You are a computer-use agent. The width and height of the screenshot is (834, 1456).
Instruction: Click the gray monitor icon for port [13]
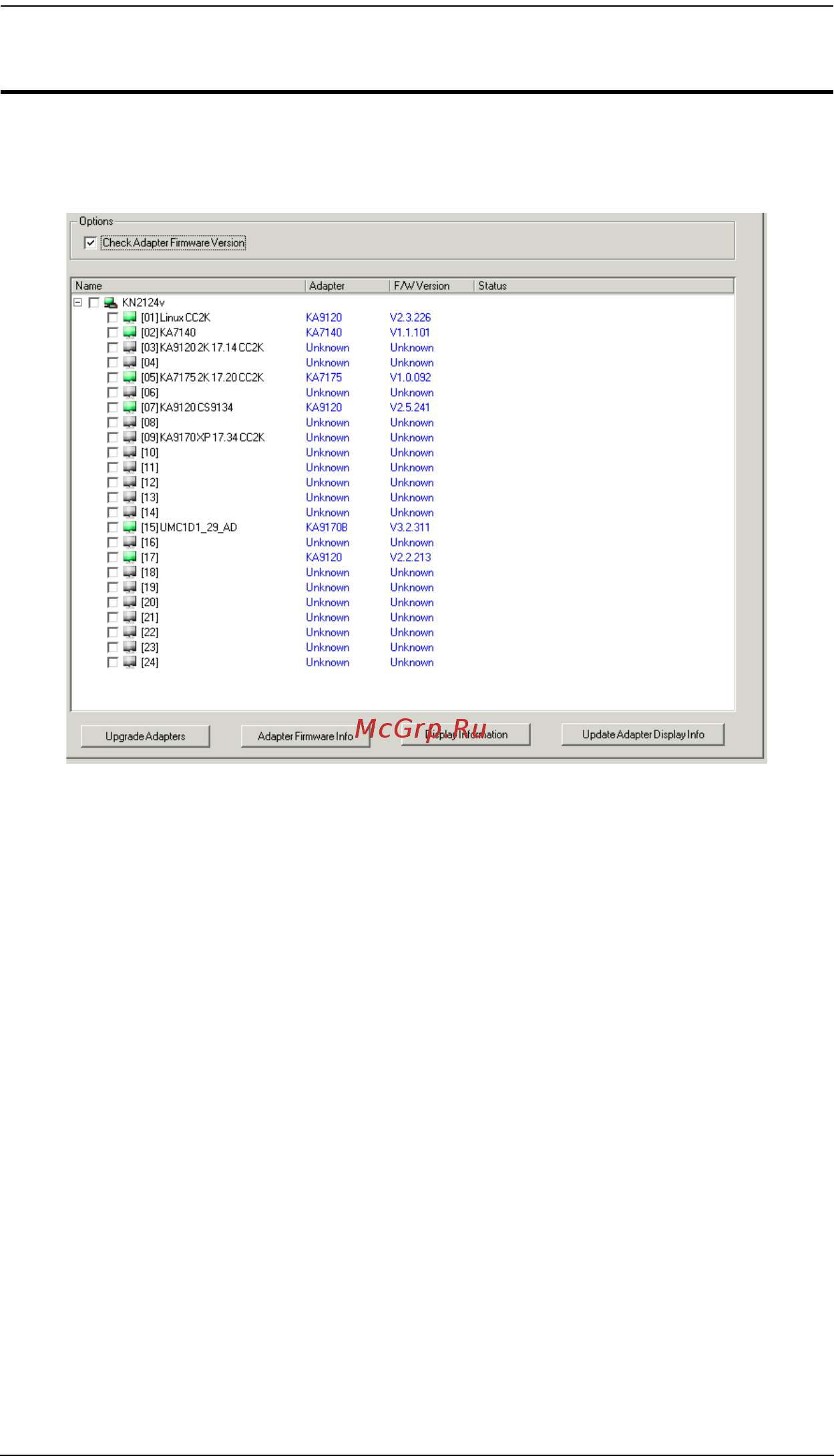tap(130, 497)
